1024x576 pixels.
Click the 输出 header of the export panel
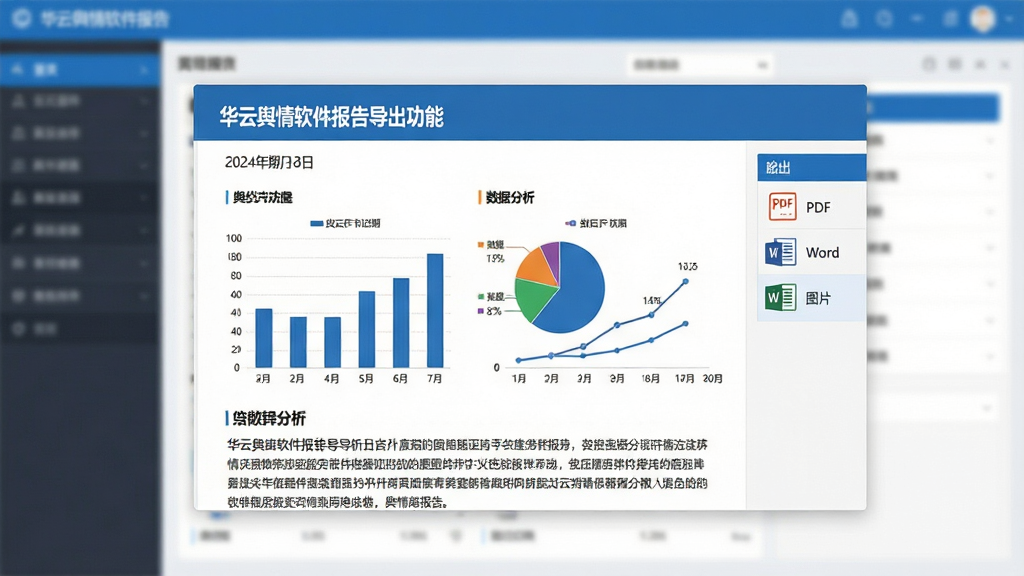pyautogui.click(x=812, y=168)
